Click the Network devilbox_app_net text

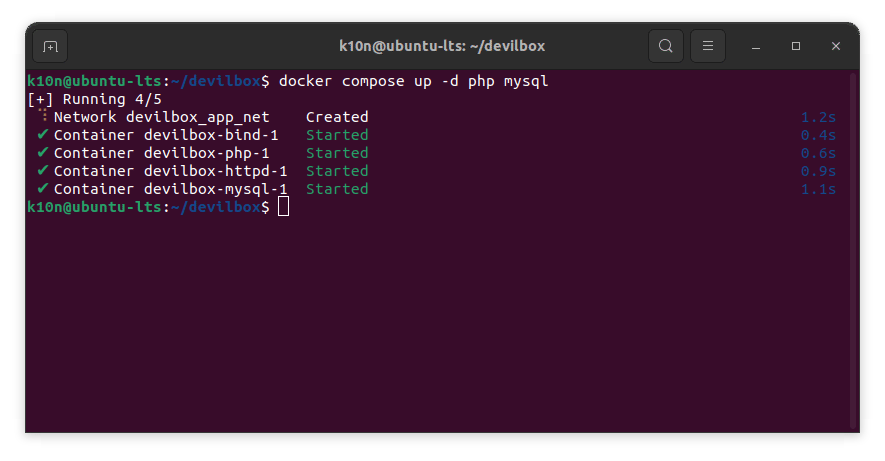click(161, 117)
